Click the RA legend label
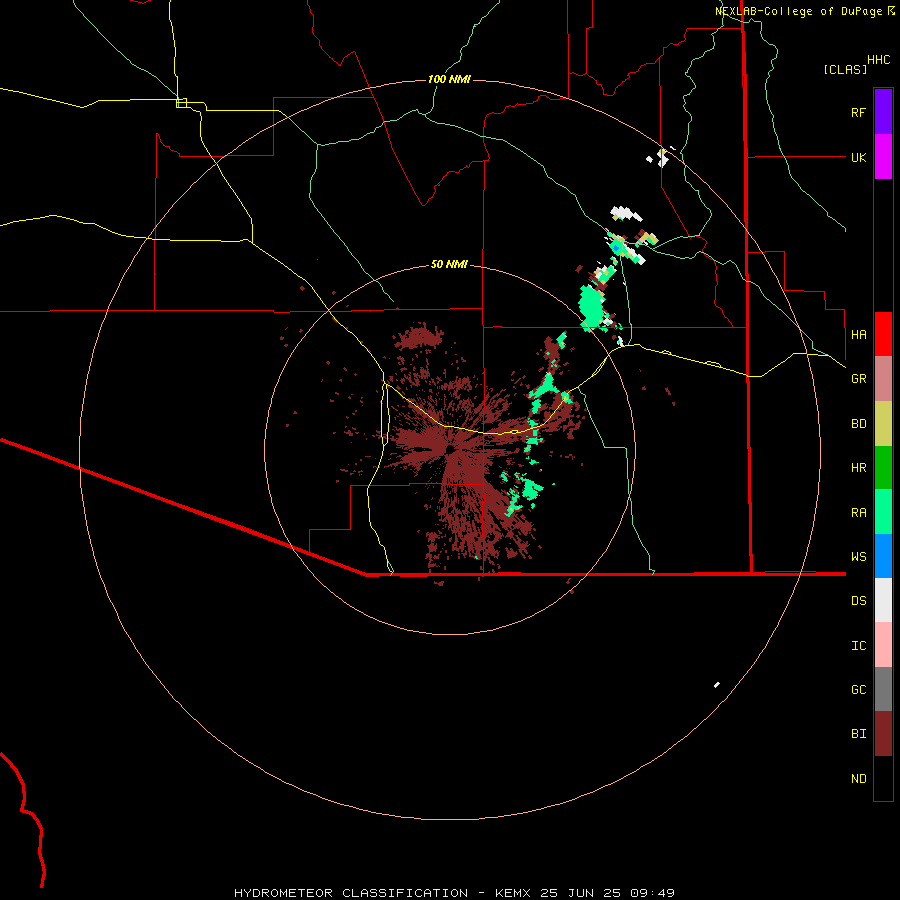Viewport: 900px width, 900px height. point(858,513)
